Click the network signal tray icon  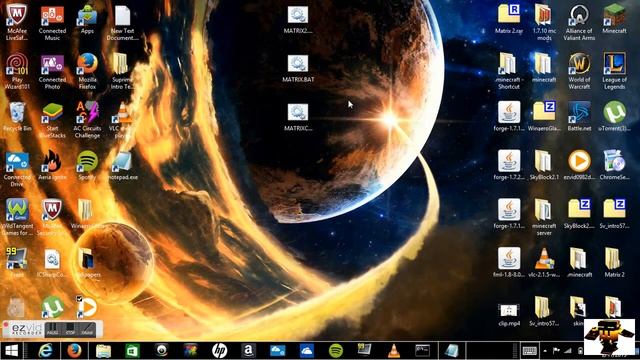[x=568, y=351]
